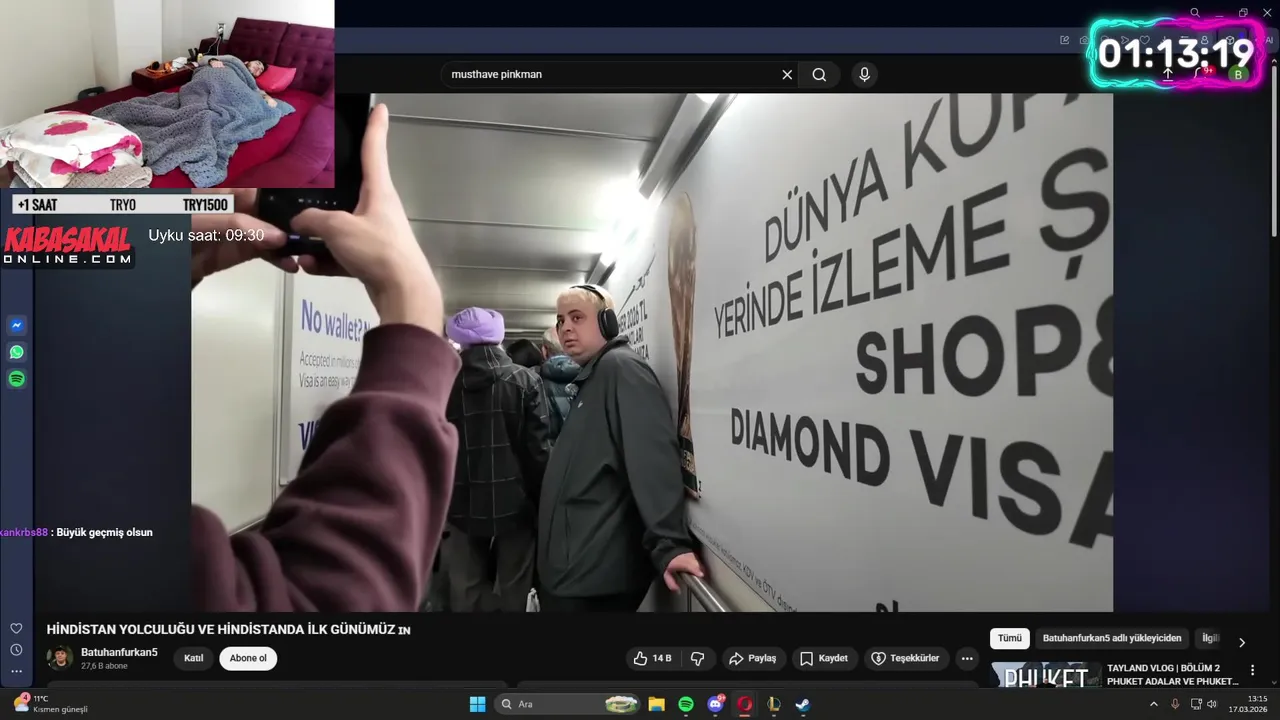The image size is (1280, 720).
Task: Click the taskbar Ara search box
Action: click(568, 704)
